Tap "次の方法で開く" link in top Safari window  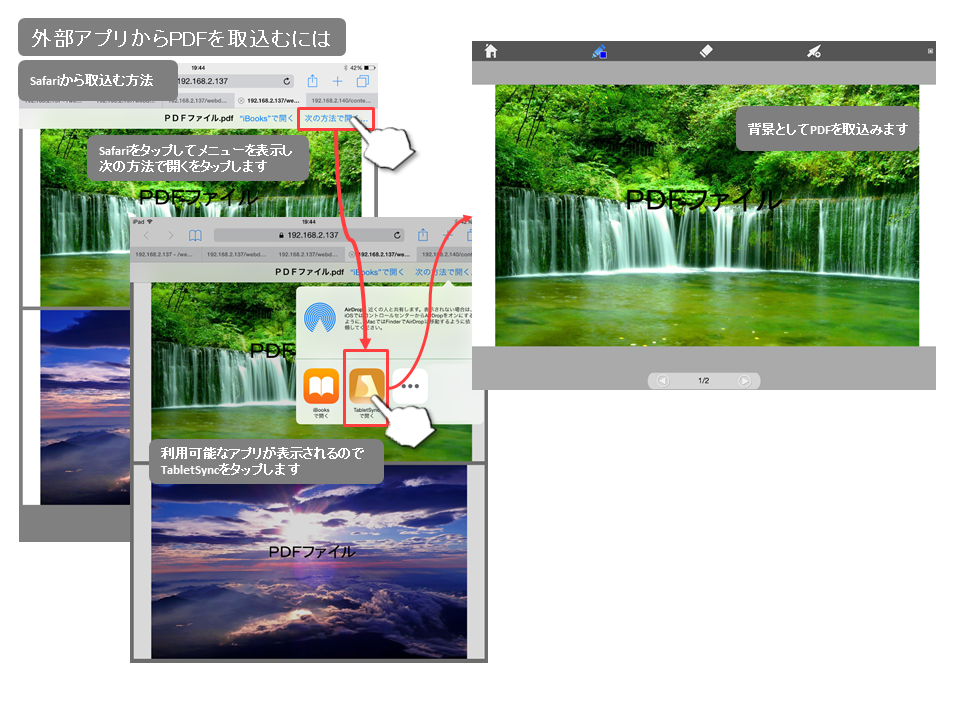[x=336, y=118]
